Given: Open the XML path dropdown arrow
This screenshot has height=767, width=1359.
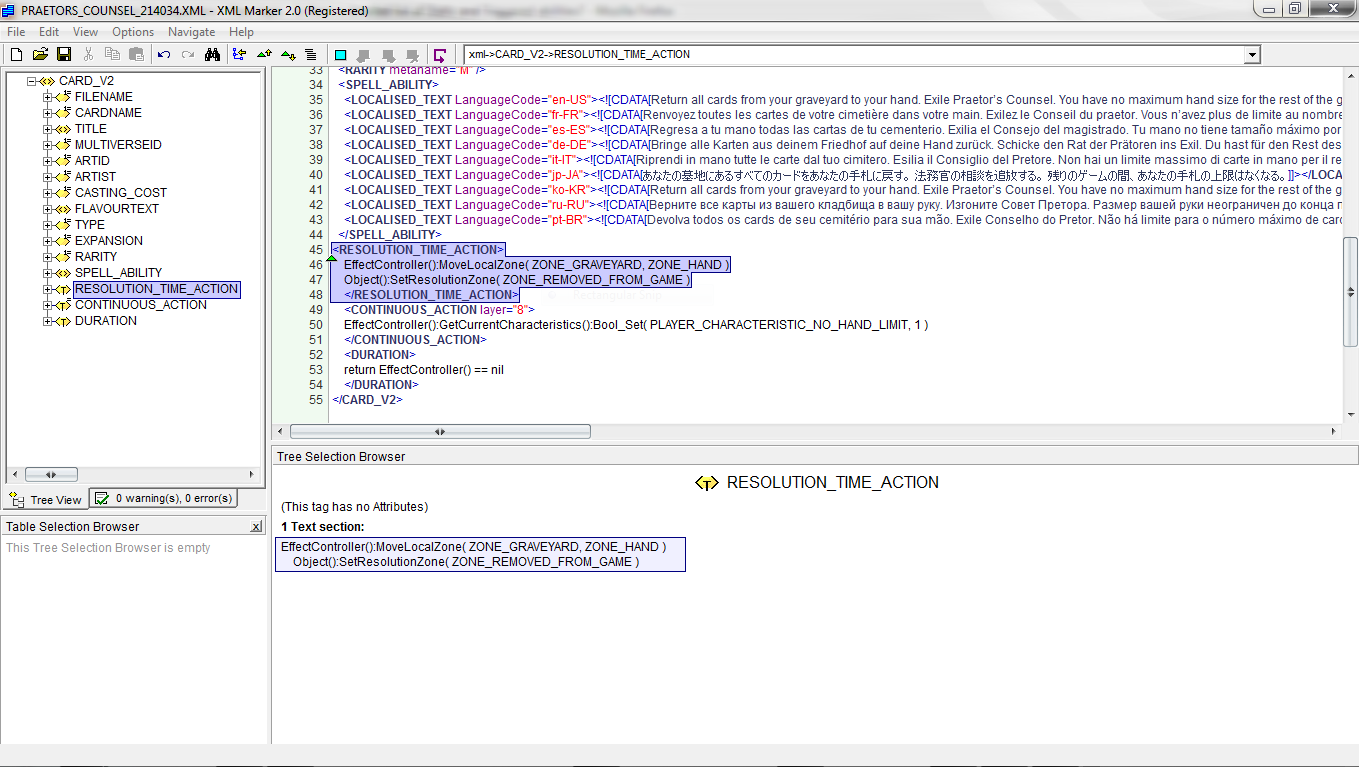Looking at the screenshot, I should (x=1251, y=55).
